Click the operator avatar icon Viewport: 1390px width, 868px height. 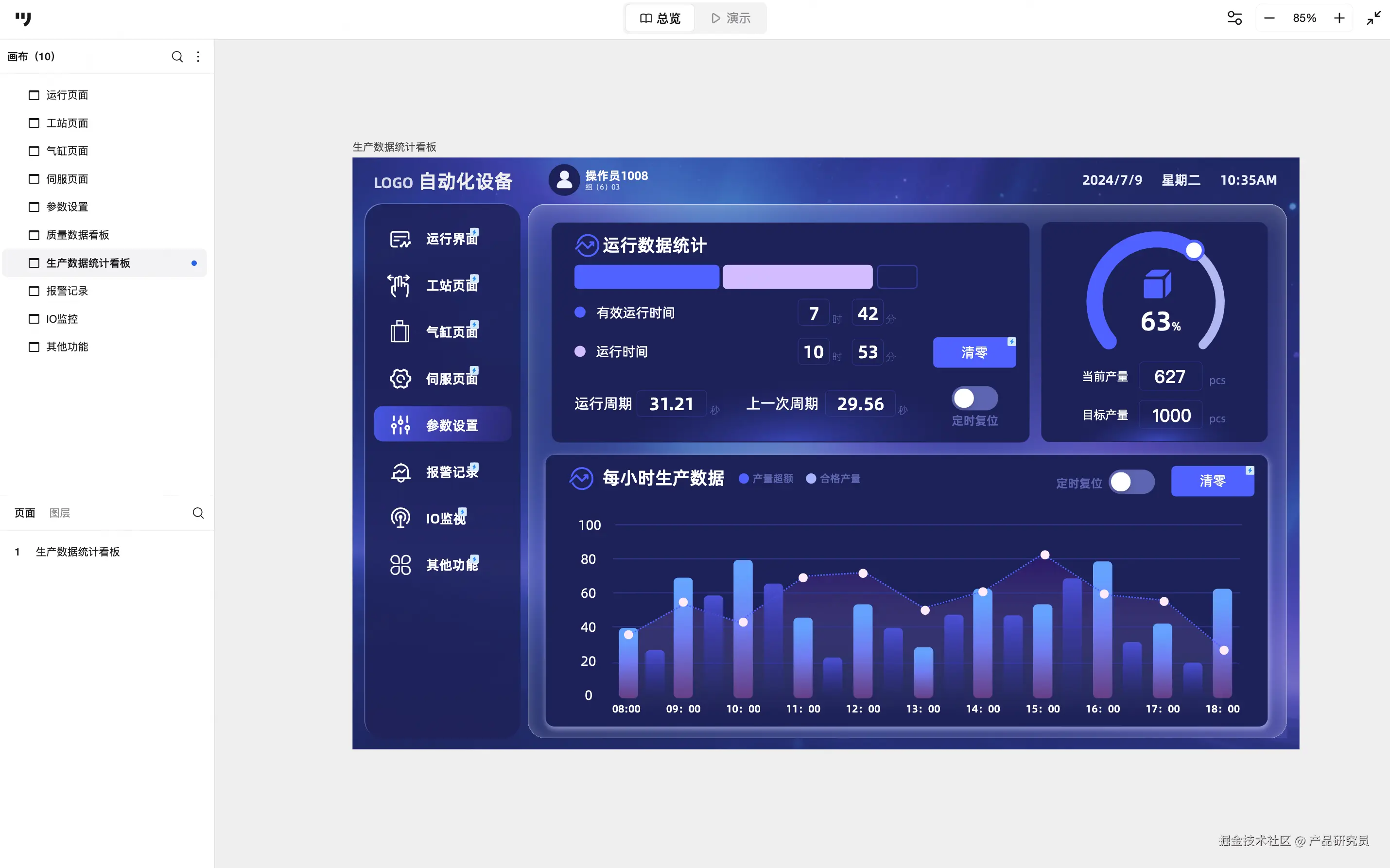(564, 180)
